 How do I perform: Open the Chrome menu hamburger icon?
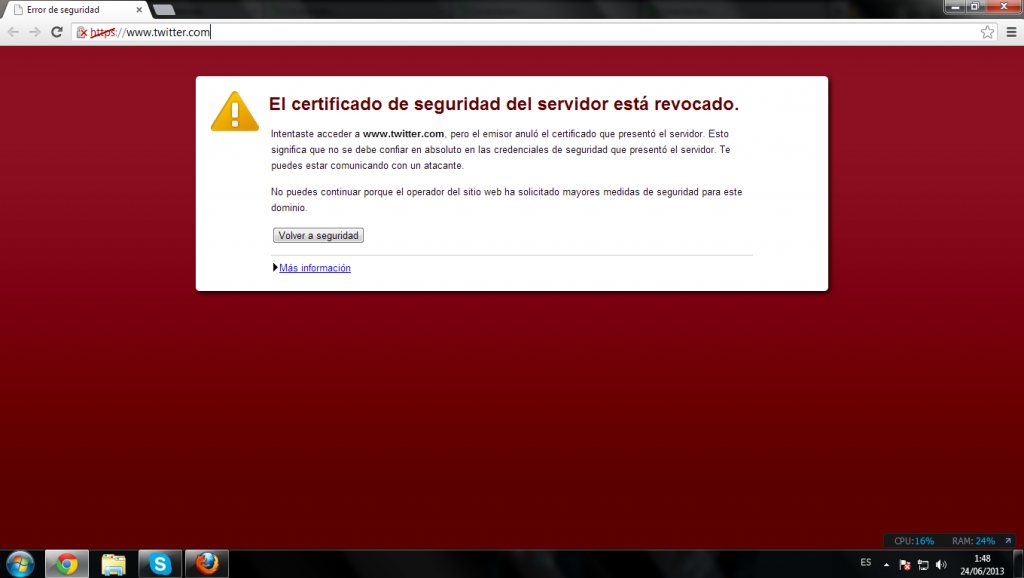[x=1011, y=32]
